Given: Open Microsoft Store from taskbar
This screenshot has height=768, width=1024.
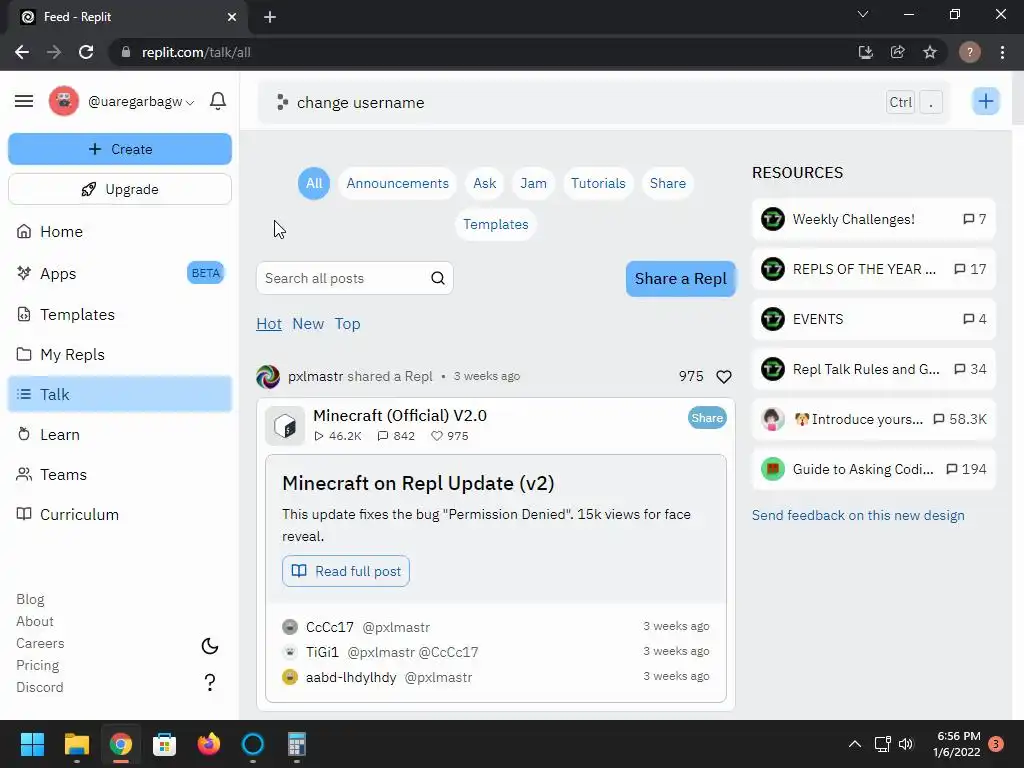Looking at the screenshot, I should point(165,744).
